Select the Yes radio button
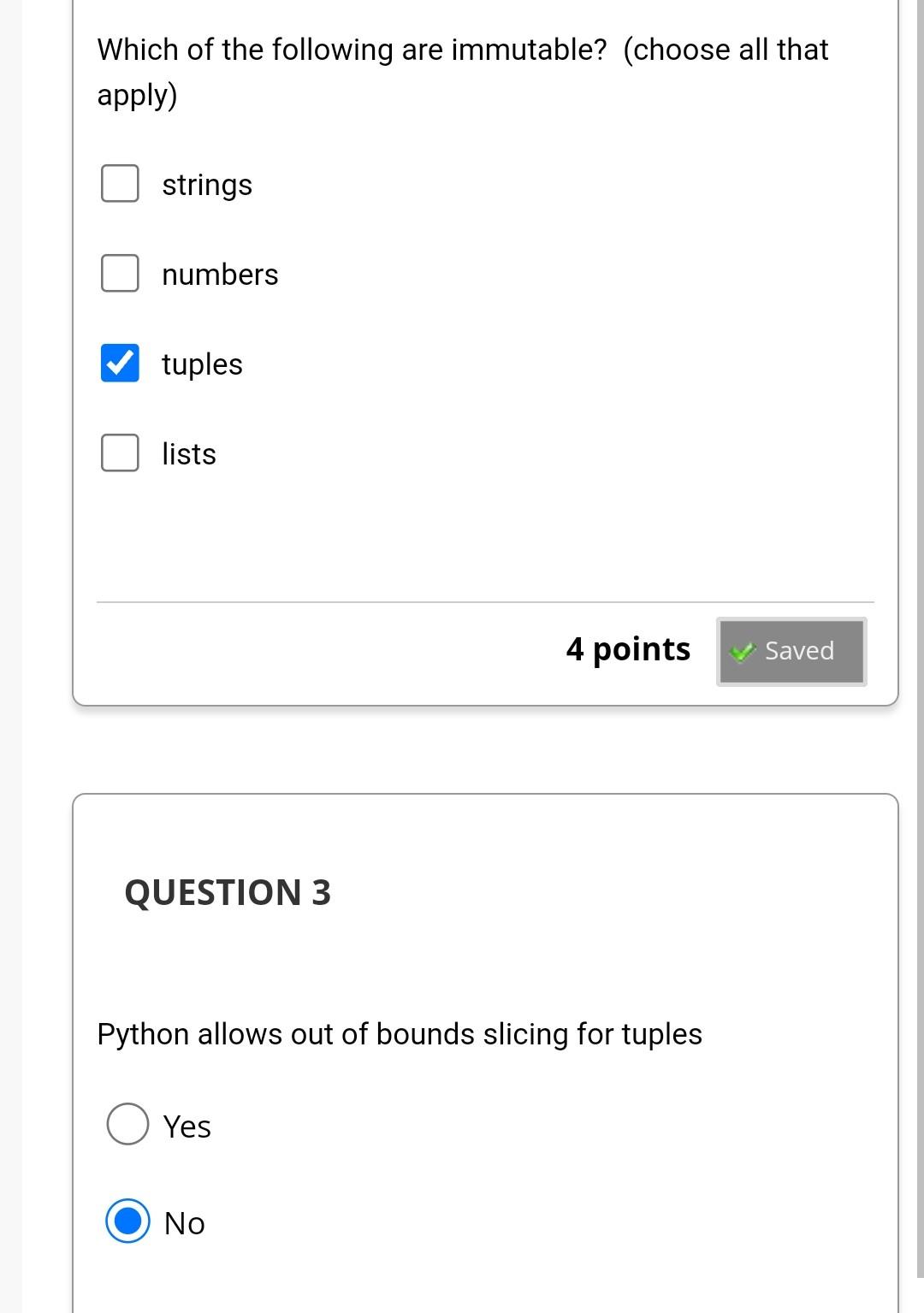This screenshot has width=924, height=1313. point(127,1124)
